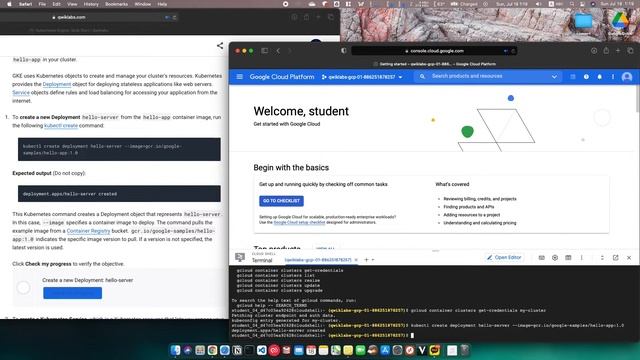Go back in the front Safari window
Image resolution: width=640 pixels, height=360 pixels.
(278, 51)
